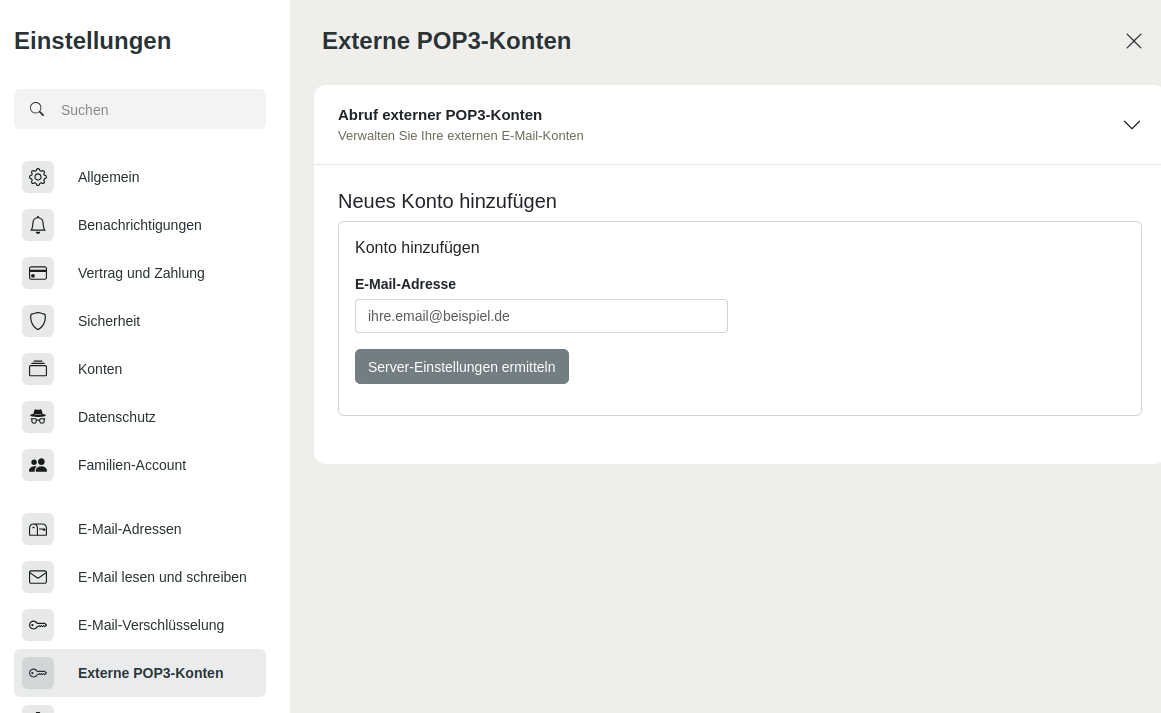Open Konten using the briefcase icon
The height and width of the screenshot is (713, 1161).
38,369
